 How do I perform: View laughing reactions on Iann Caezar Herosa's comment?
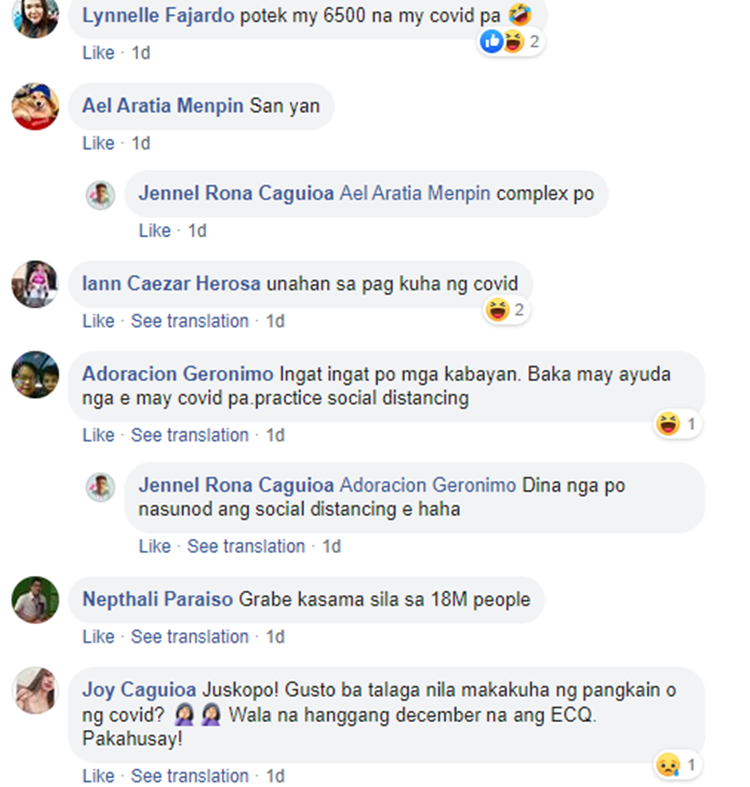[507, 310]
